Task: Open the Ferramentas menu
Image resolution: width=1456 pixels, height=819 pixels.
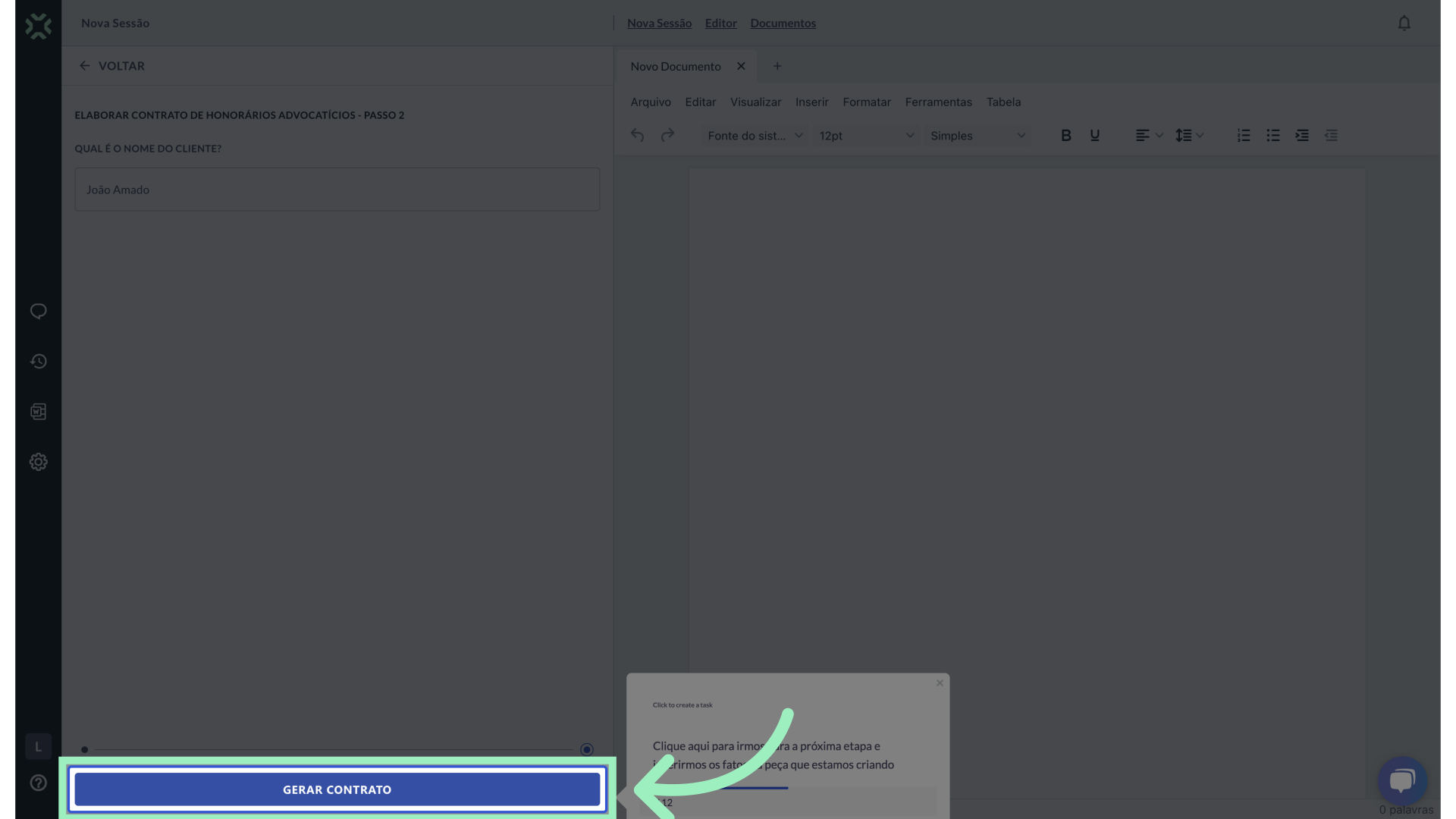Action: click(938, 102)
